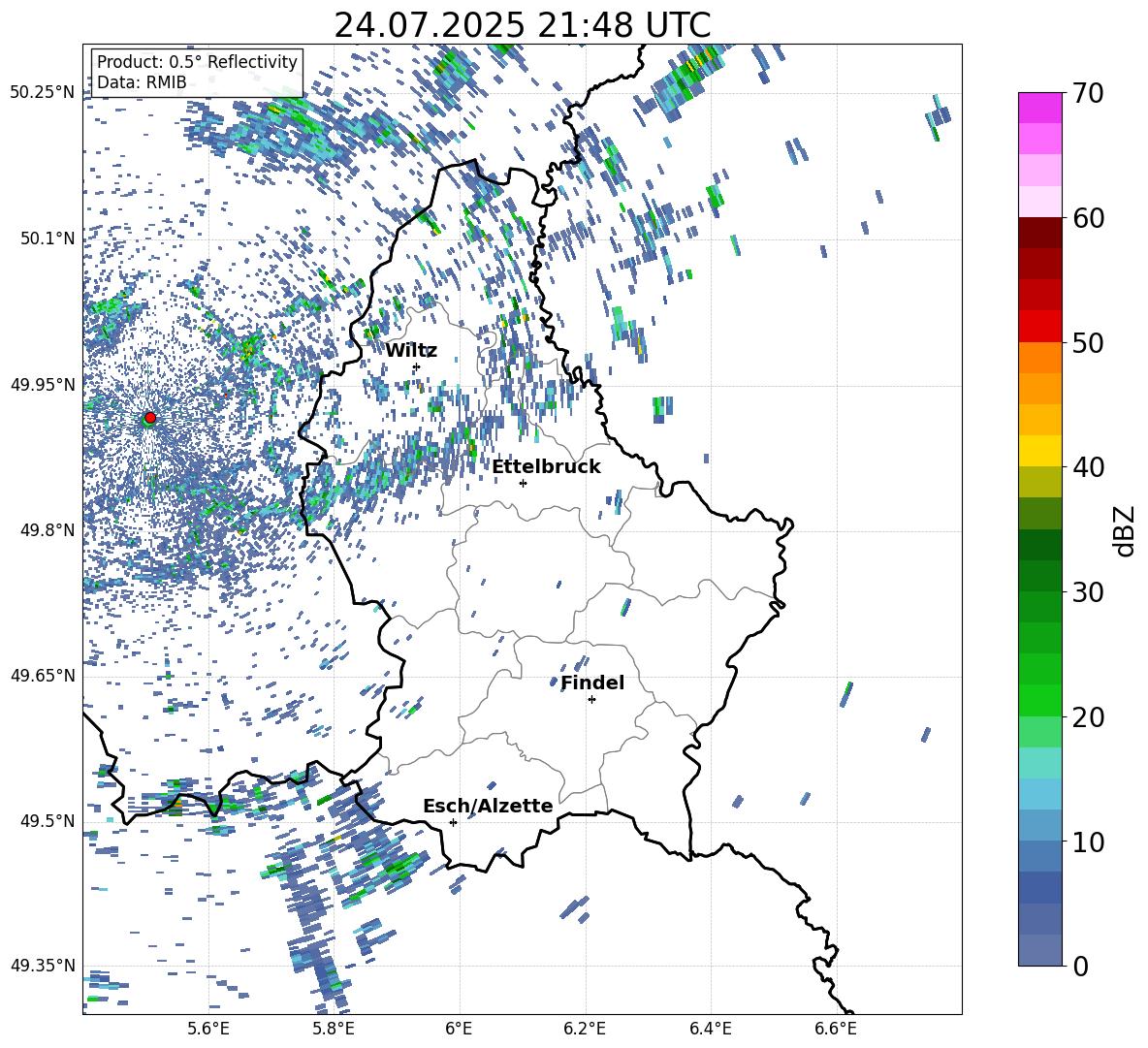Screen dimensions: 1148x1048
Task: Click the 49.95°N latitude label
Action: pos(43,384)
